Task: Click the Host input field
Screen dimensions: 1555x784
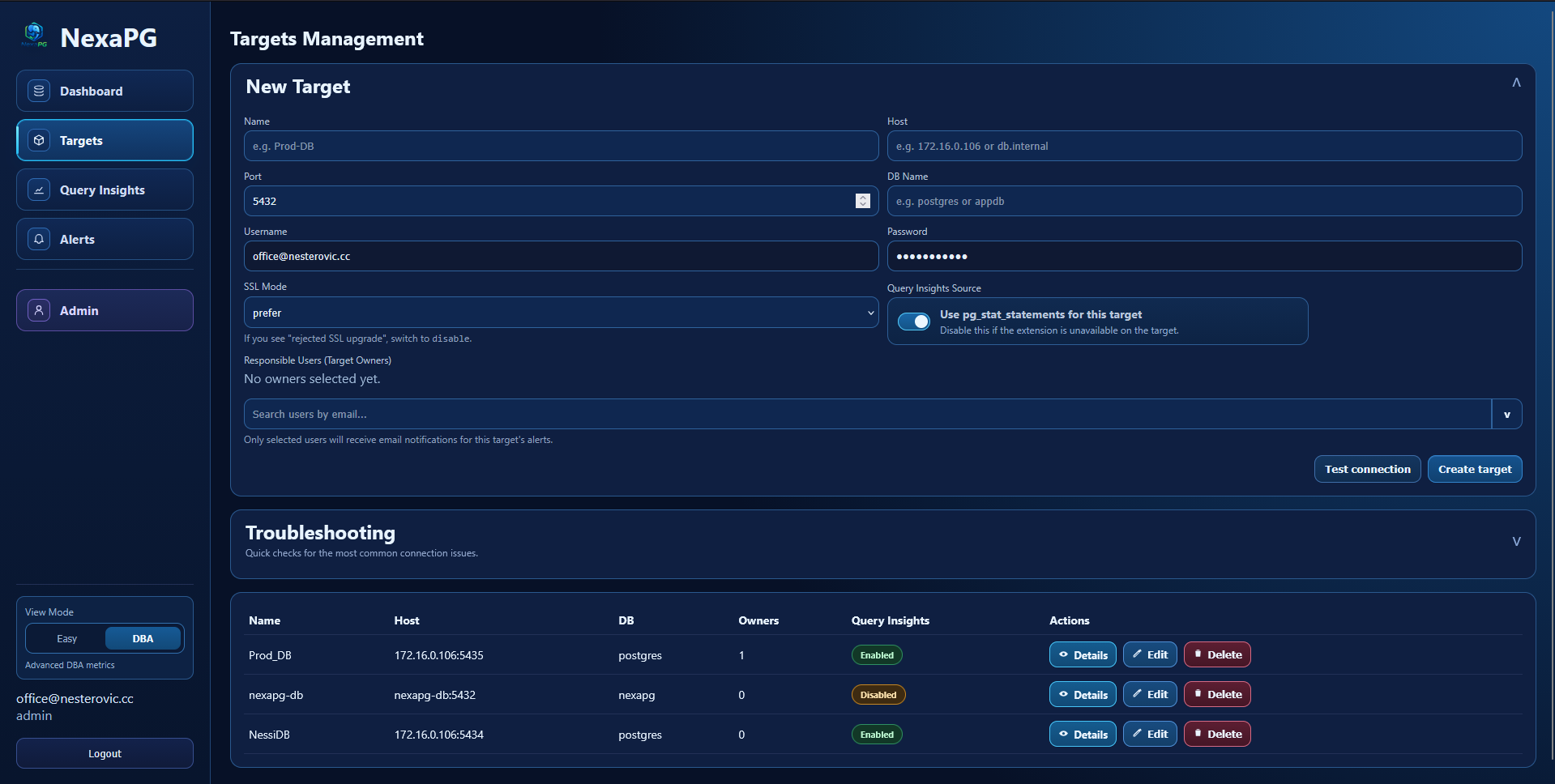Action: pos(1203,146)
